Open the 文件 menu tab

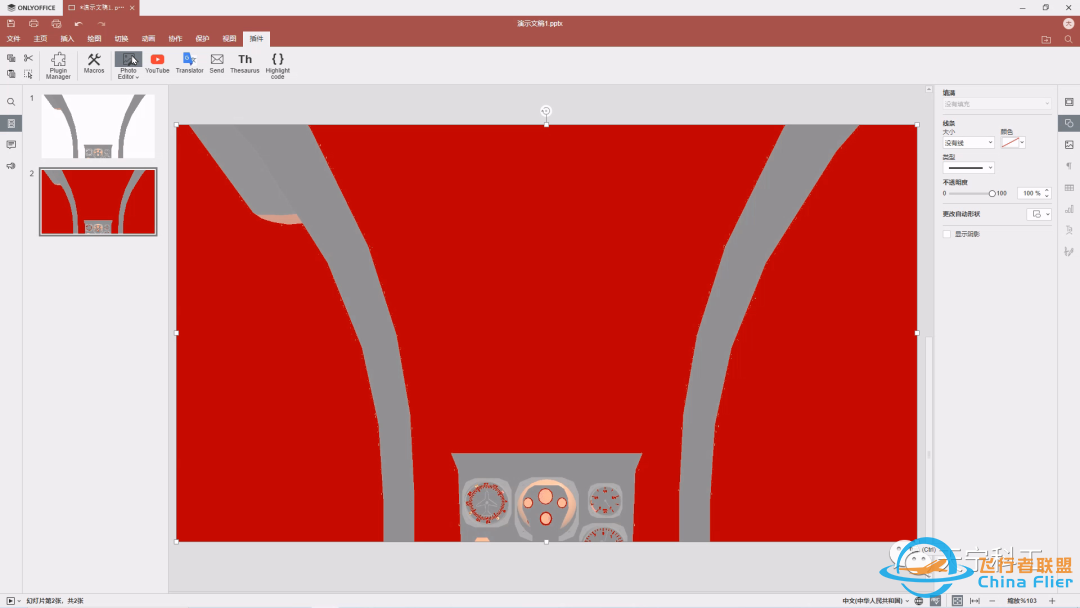(13, 39)
